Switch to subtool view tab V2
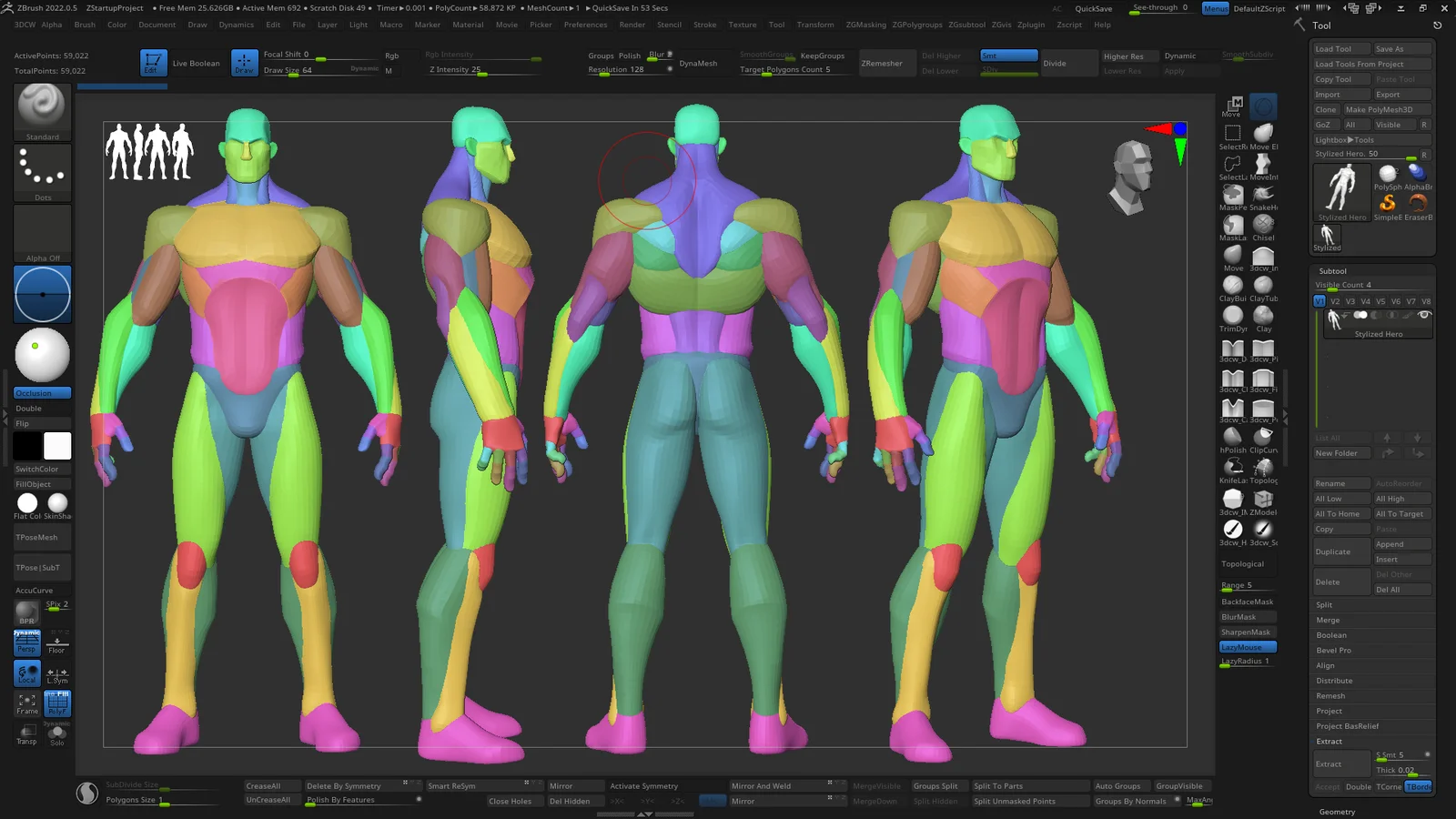This screenshot has width=1456, height=819. [x=1335, y=301]
